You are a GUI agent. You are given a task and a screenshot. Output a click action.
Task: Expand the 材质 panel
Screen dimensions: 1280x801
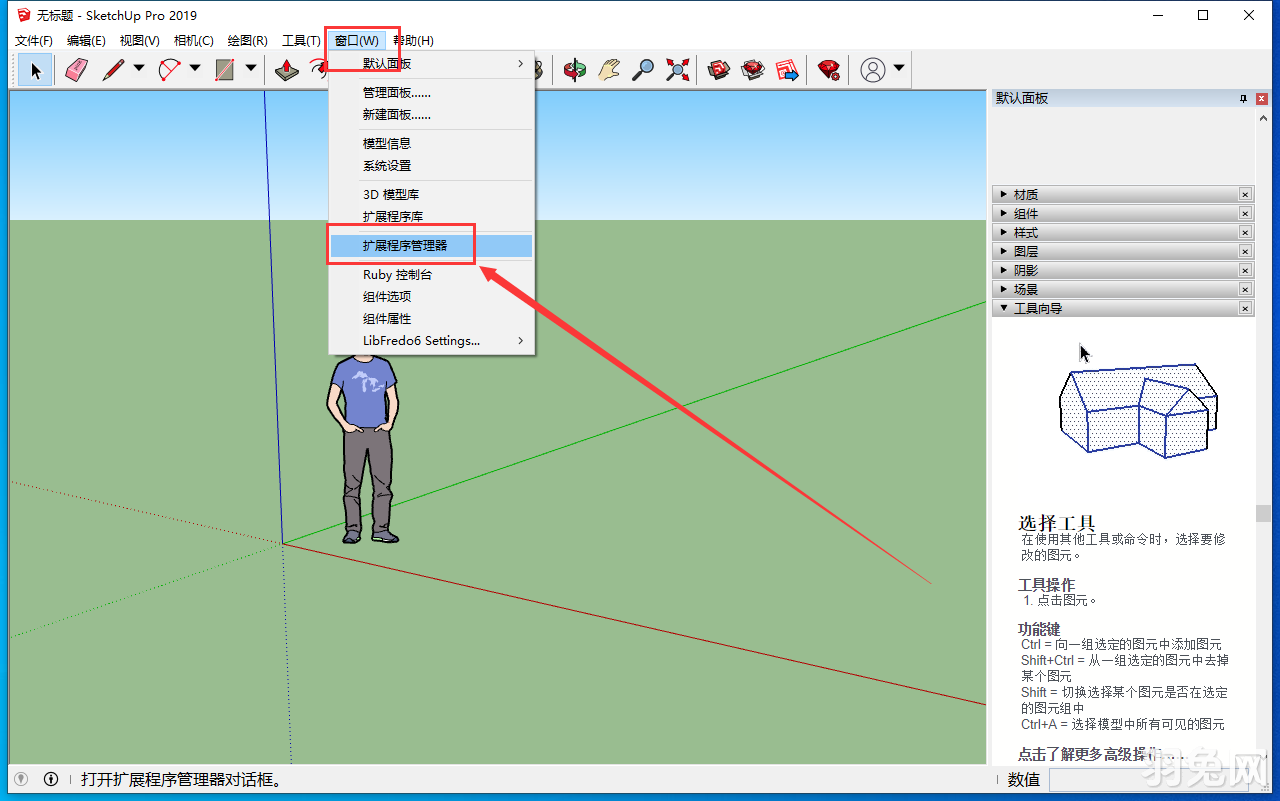1025,195
